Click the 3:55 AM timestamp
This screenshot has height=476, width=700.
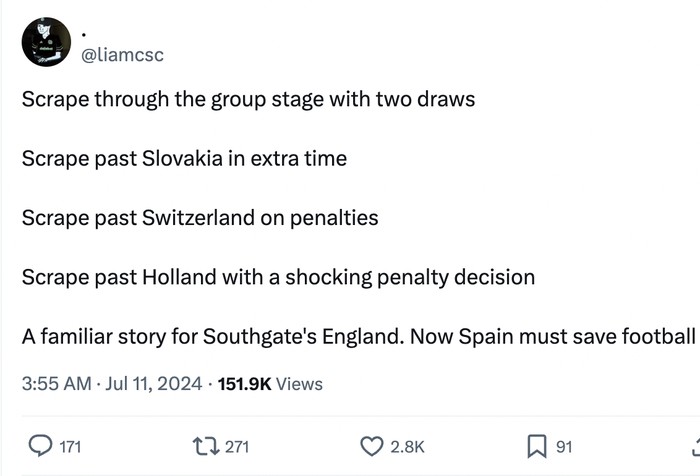click(58, 384)
